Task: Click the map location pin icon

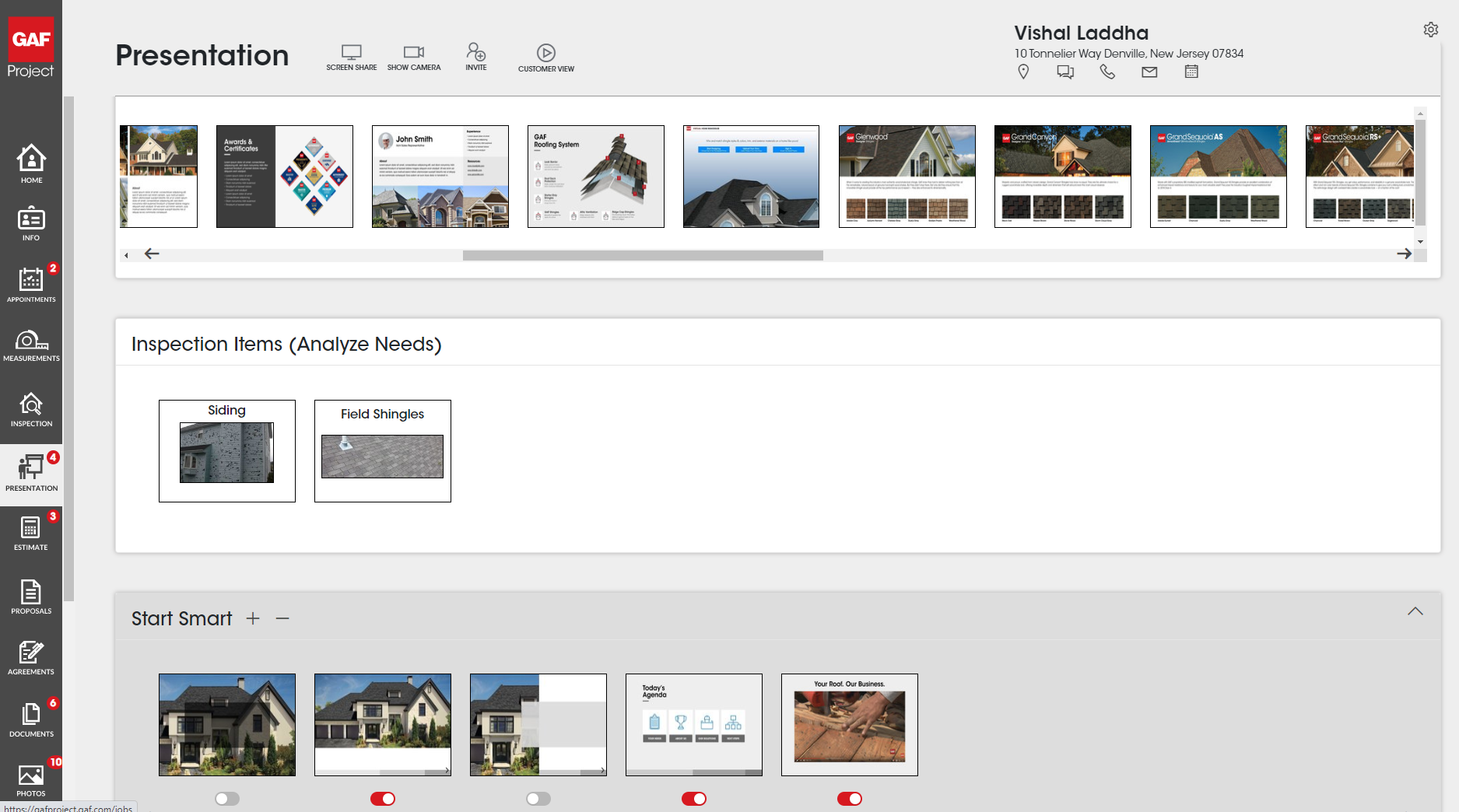Action: 1023,72
